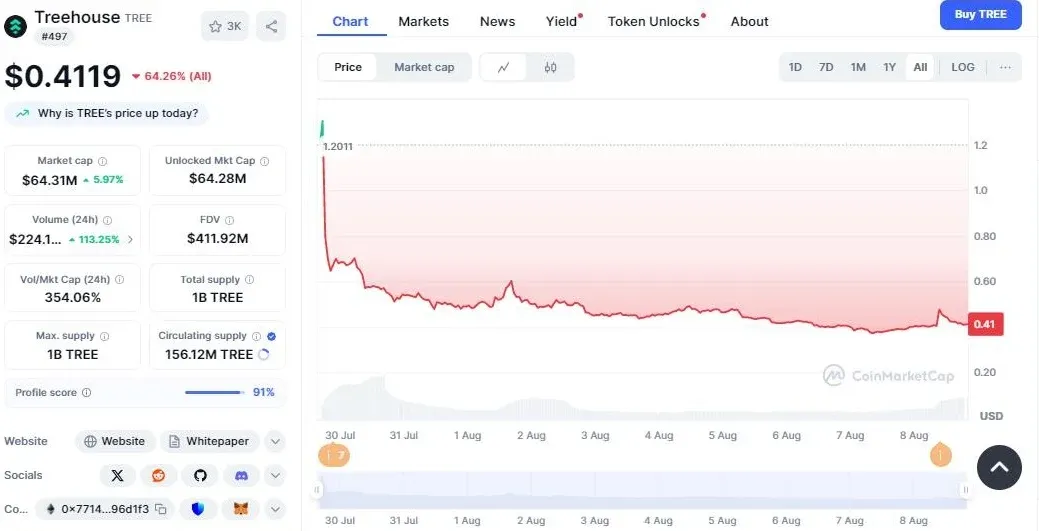Open the Vol/Mkt Cap (24h) info icon
1039x531 pixels.
point(119,280)
